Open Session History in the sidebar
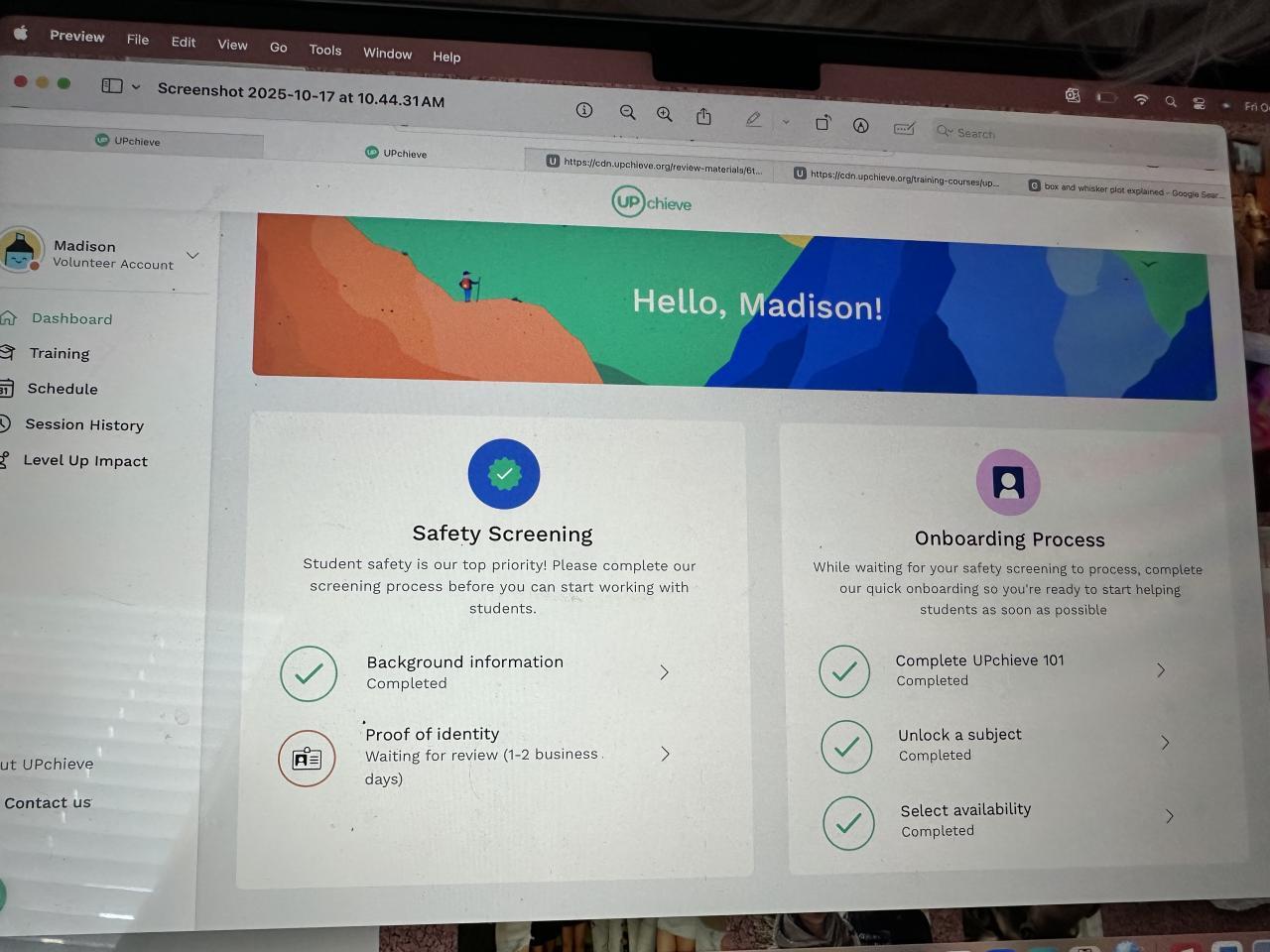Screen dimensions: 1270x952 pyautogui.click(x=83, y=424)
